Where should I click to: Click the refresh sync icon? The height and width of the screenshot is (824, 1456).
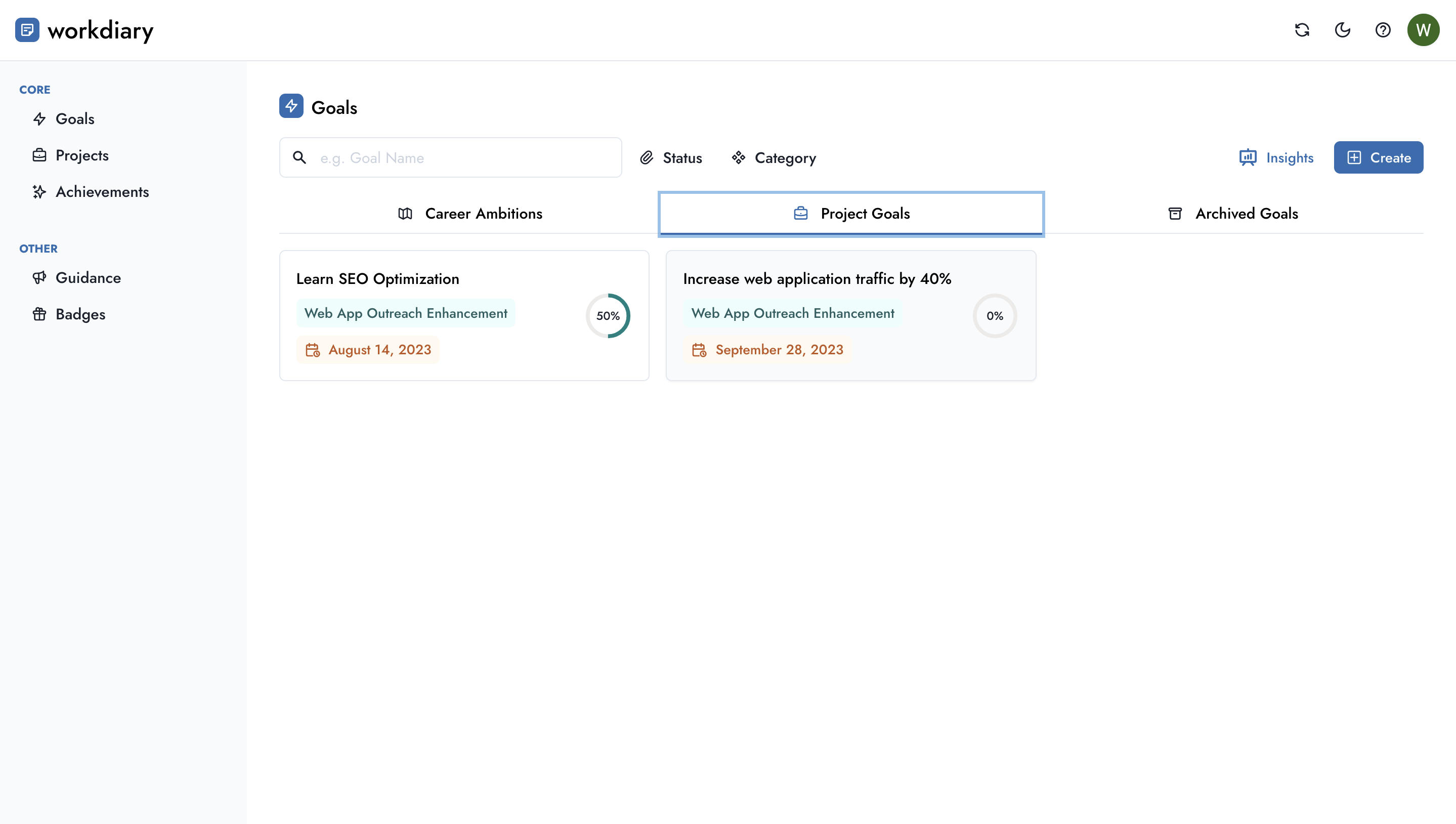[1302, 30]
